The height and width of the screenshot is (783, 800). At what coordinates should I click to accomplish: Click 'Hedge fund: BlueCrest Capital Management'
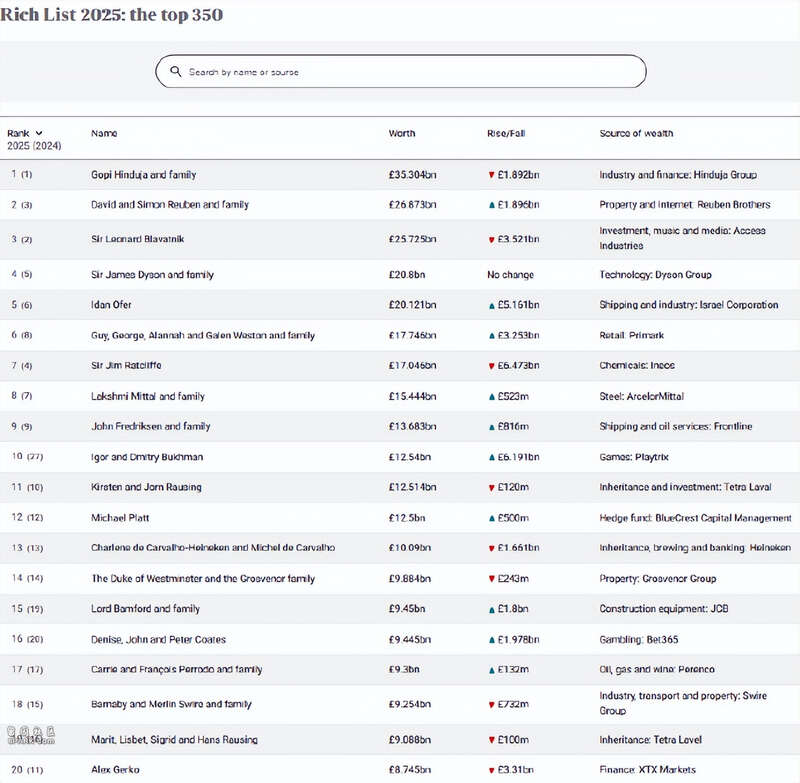[x=695, y=517]
